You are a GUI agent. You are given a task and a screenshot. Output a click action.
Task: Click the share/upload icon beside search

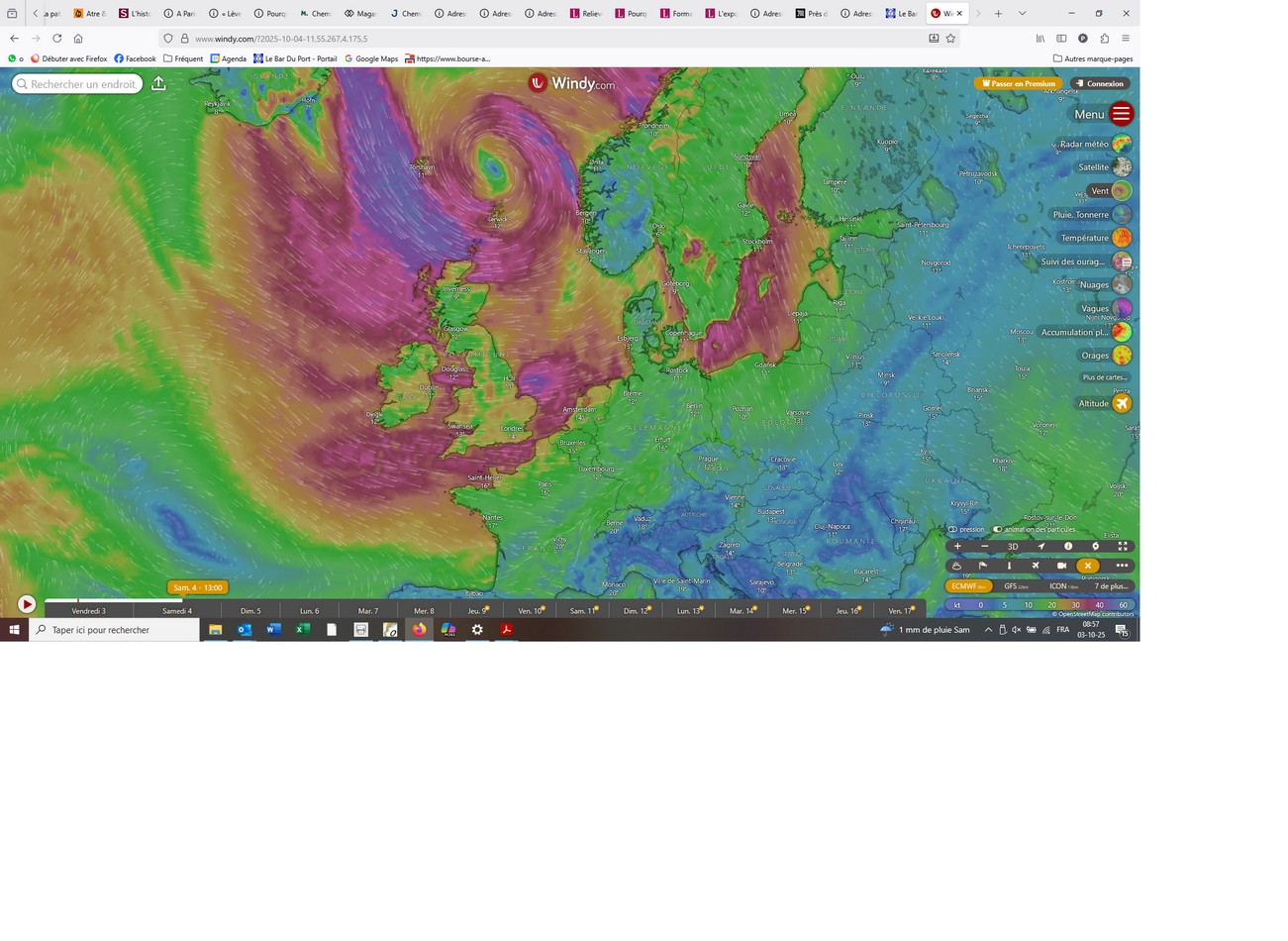click(x=158, y=84)
